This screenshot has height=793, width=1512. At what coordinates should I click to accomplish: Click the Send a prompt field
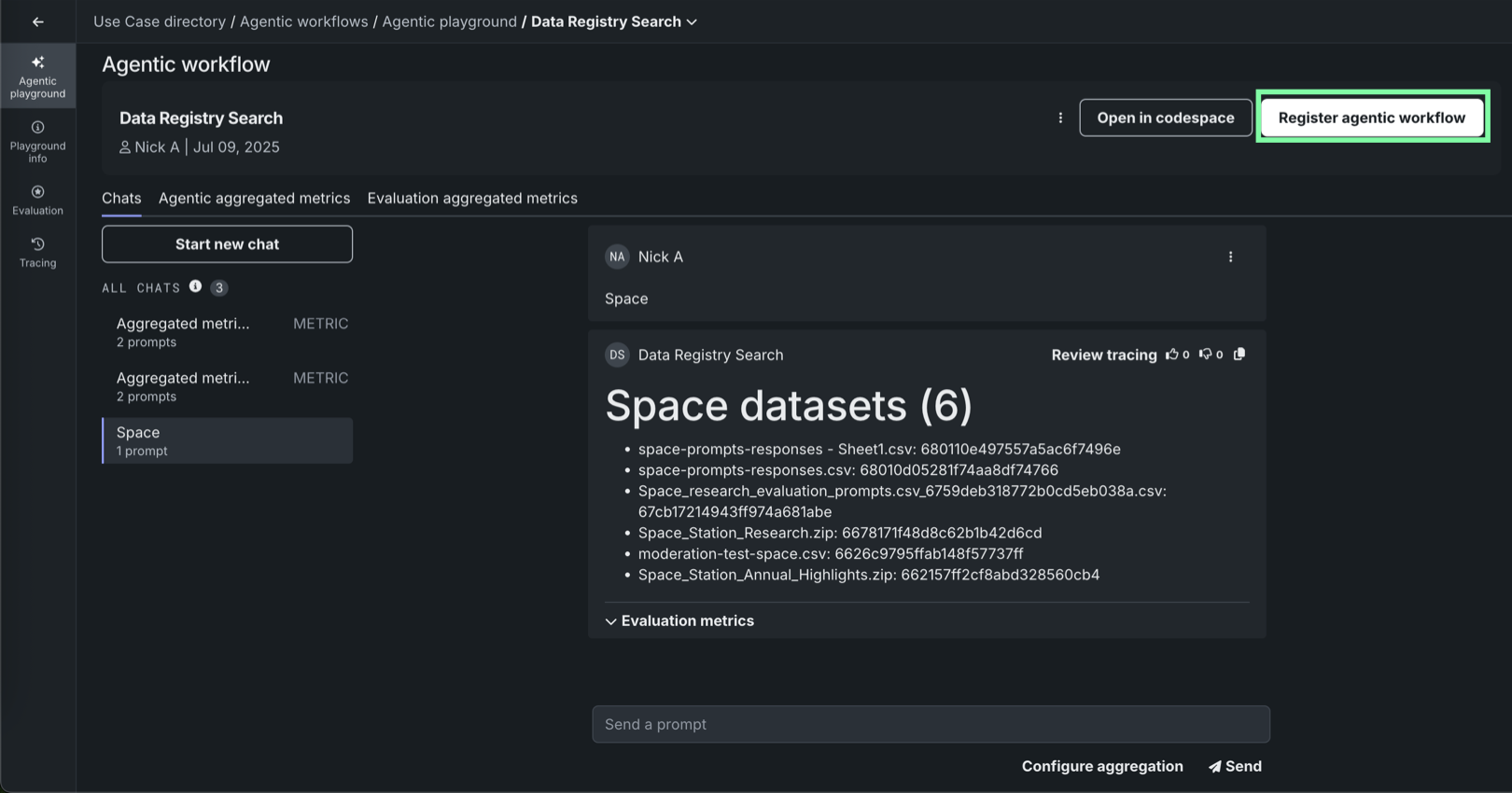(x=930, y=724)
